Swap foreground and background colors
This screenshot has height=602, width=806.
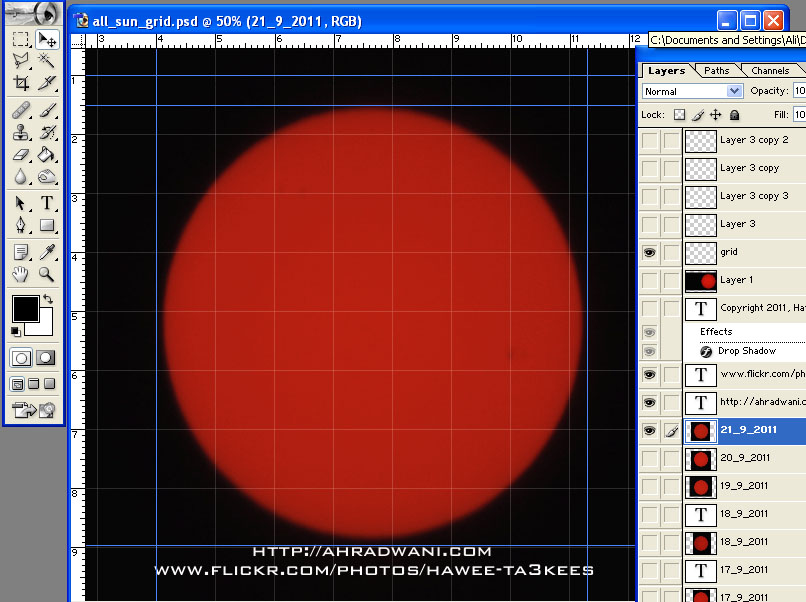[x=48, y=299]
